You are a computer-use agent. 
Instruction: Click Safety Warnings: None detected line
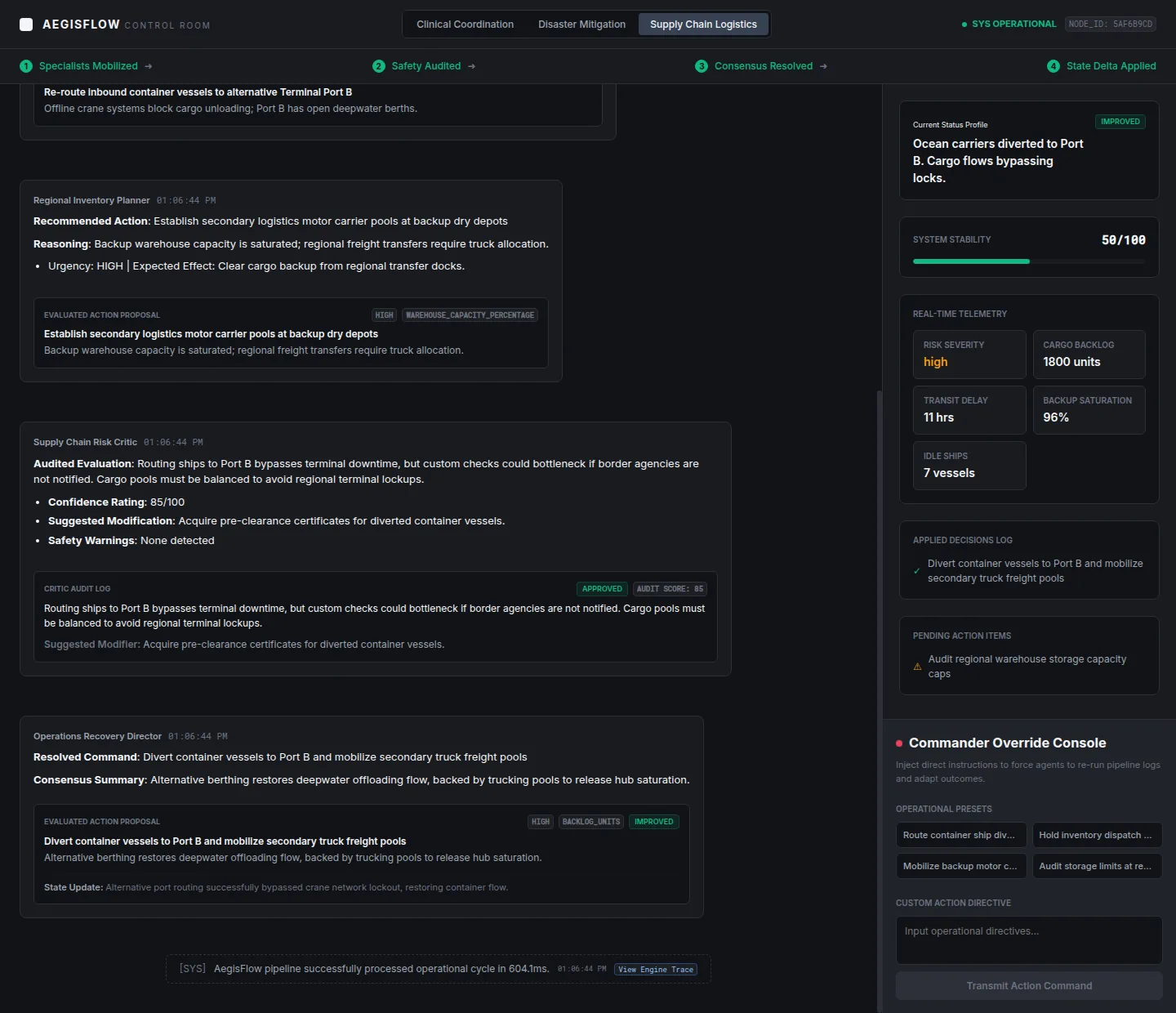tap(131, 541)
